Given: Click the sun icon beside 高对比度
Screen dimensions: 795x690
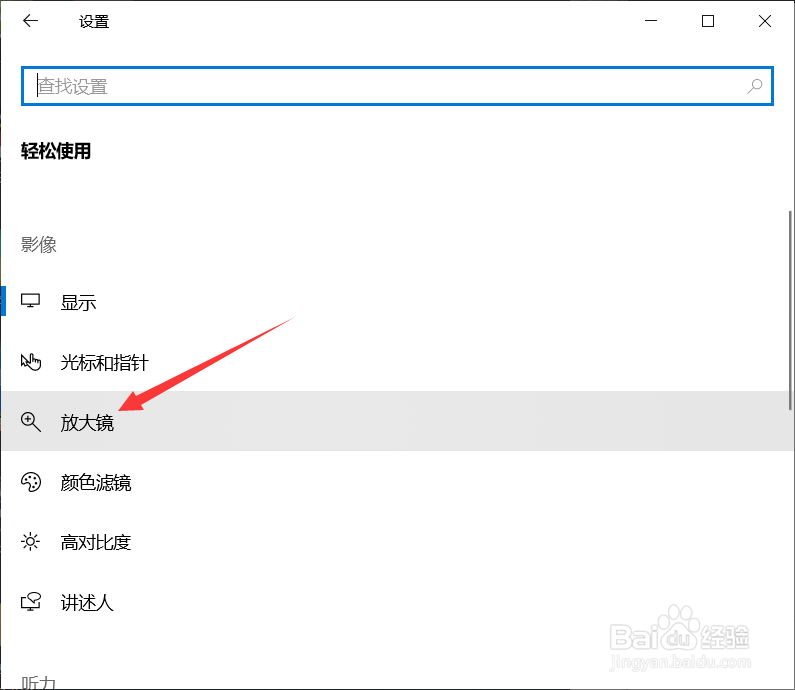Looking at the screenshot, I should click(30, 542).
